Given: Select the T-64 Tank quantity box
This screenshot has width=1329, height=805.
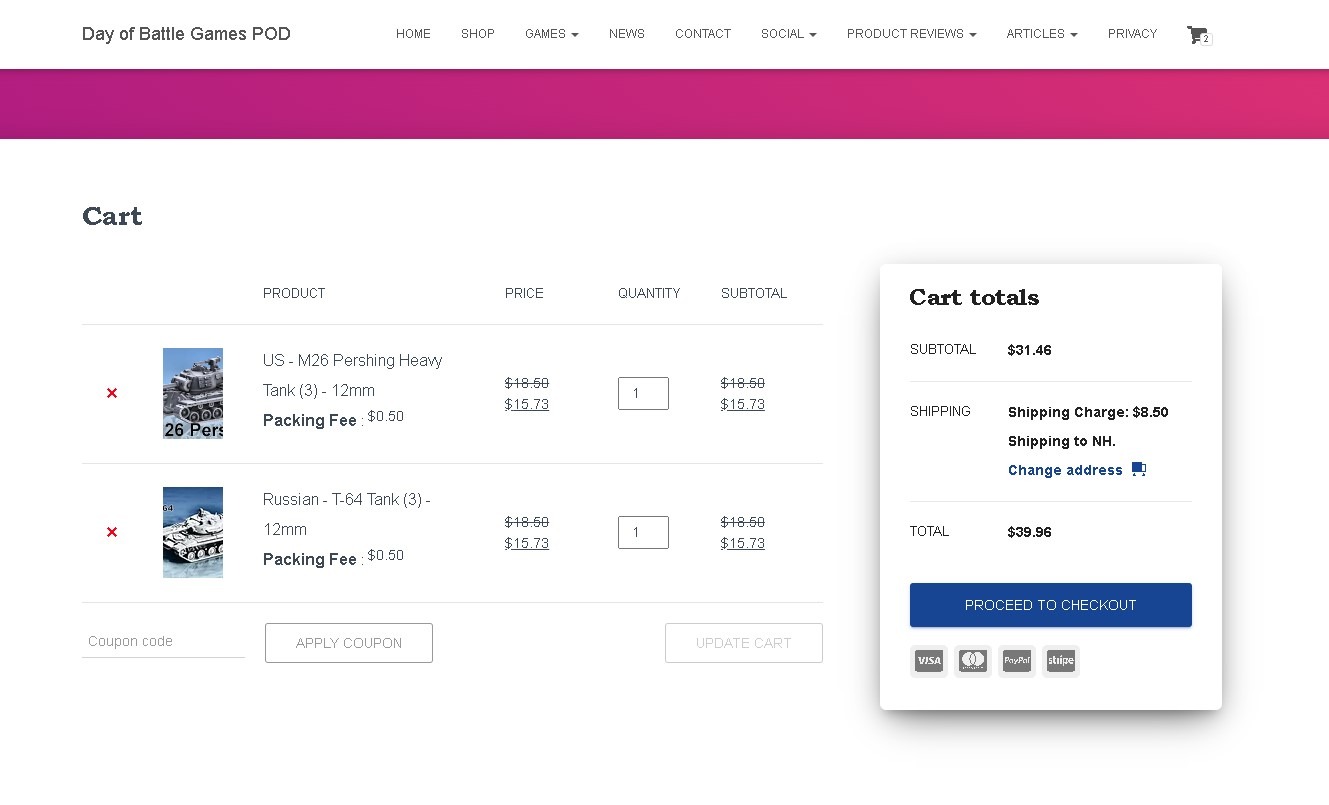Looking at the screenshot, I should tap(643, 532).
